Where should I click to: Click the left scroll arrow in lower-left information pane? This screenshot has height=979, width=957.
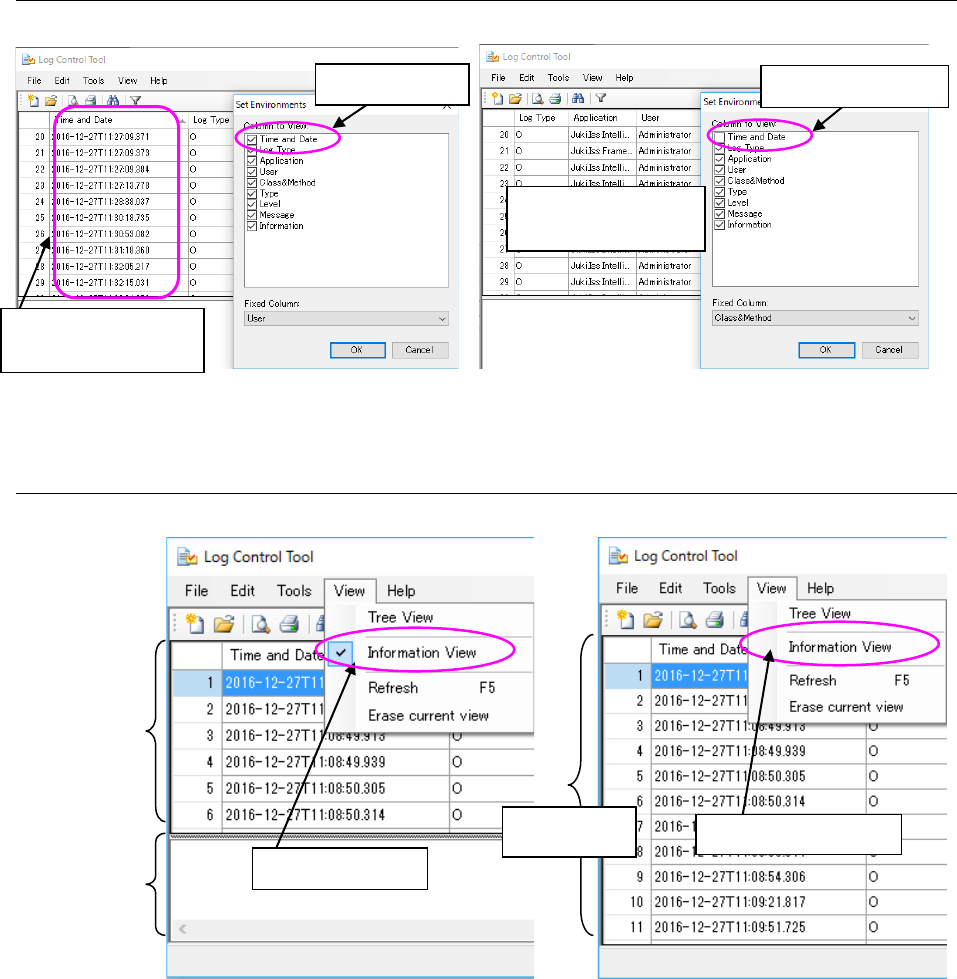point(182,929)
